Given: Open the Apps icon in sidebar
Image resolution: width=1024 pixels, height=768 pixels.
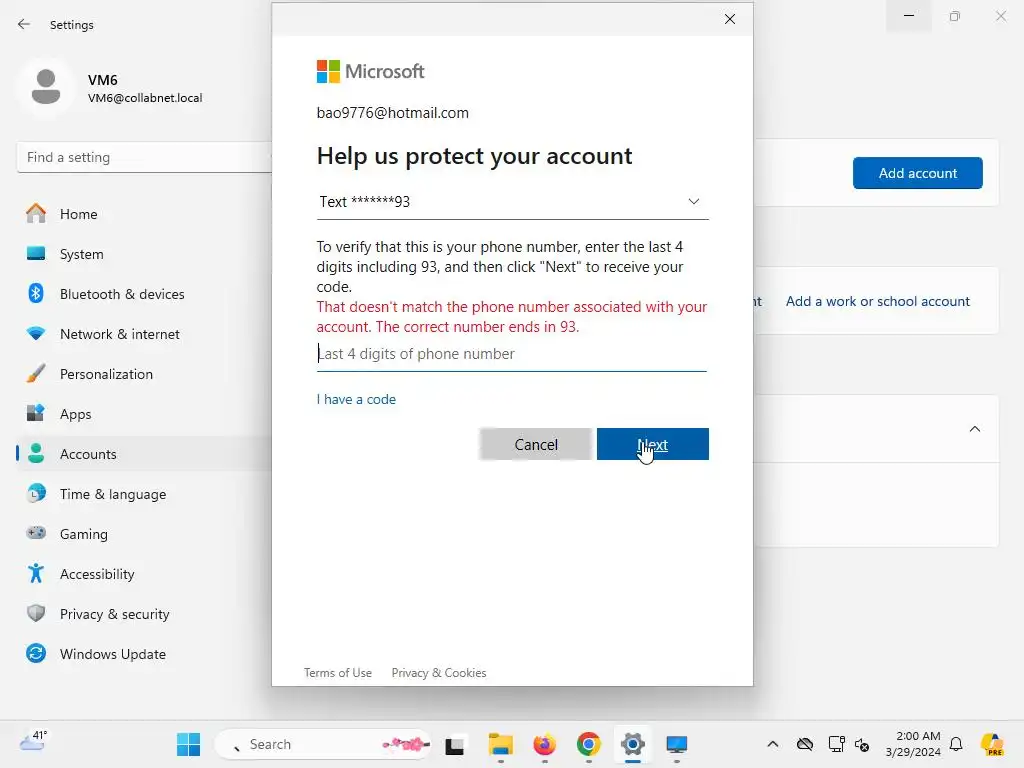Looking at the screenshot, I should coord(36,413).
